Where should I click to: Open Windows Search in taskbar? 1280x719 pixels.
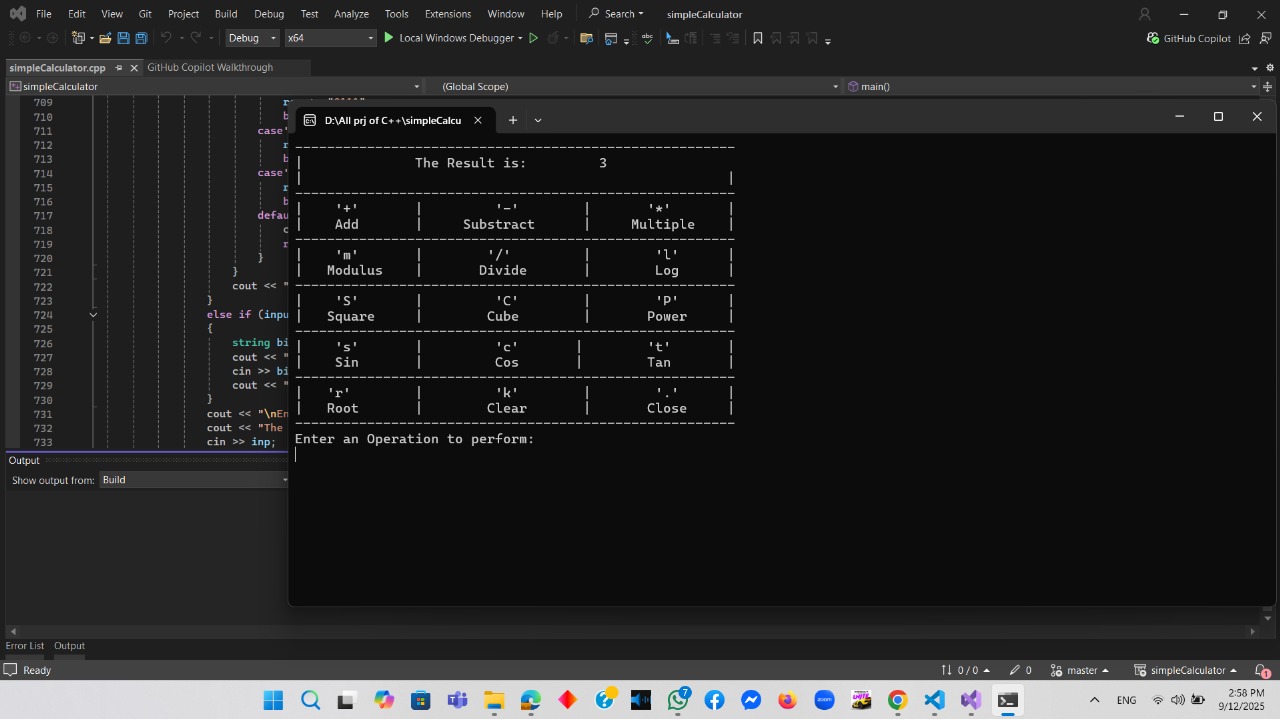(x=310, y=700)
